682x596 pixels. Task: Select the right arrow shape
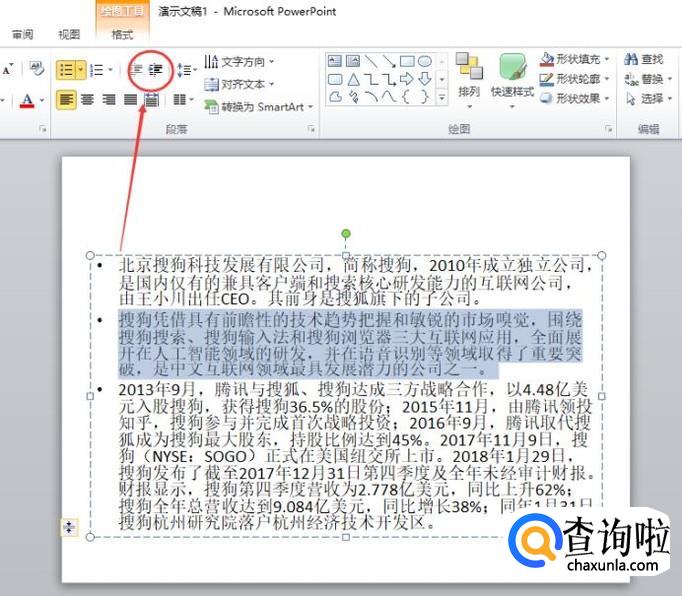(407, 79)
